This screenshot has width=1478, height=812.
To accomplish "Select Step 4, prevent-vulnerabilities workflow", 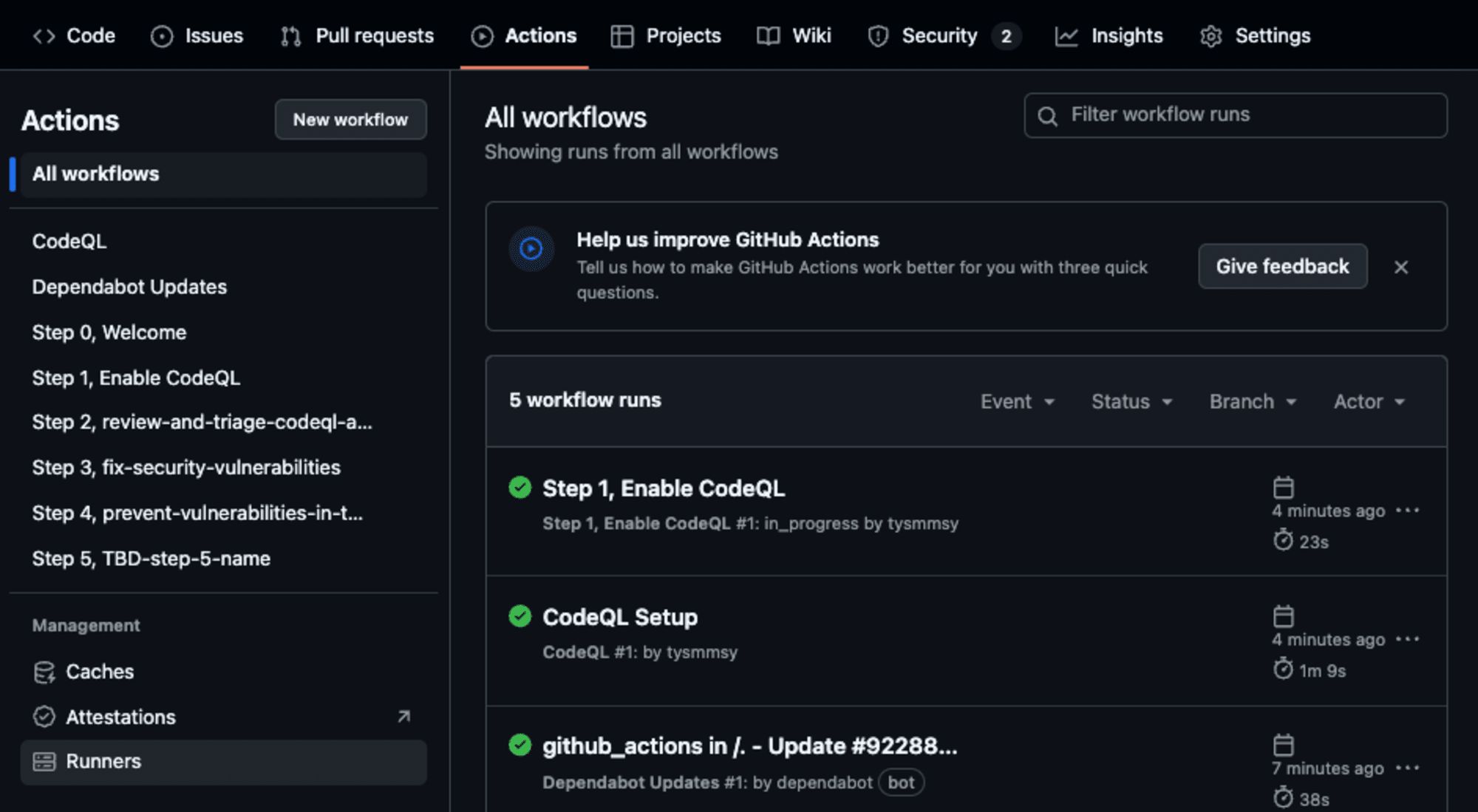I will pos(197,513).
